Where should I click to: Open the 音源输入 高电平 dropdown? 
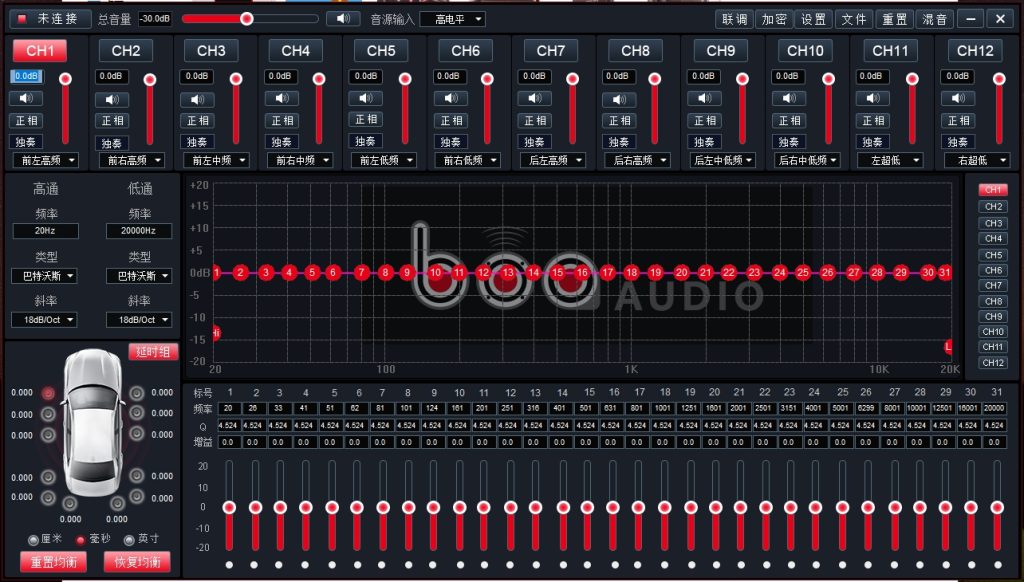[x=452, y=20]
